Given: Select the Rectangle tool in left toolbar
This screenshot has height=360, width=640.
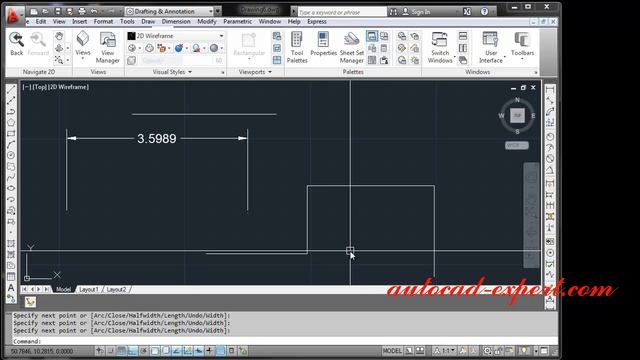Looking at the screenshot, I should coord(11,133).
